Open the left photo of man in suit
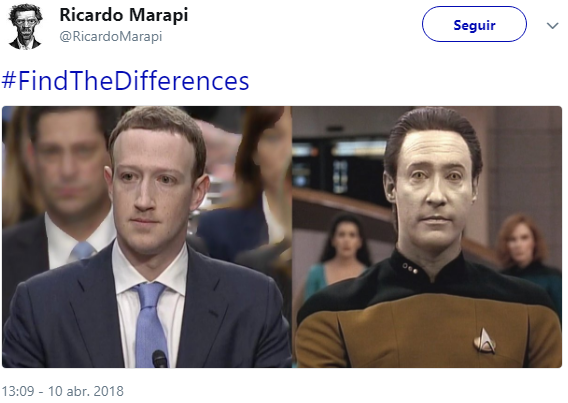Viewport: 568px width, 403px height. click(147, 237)
